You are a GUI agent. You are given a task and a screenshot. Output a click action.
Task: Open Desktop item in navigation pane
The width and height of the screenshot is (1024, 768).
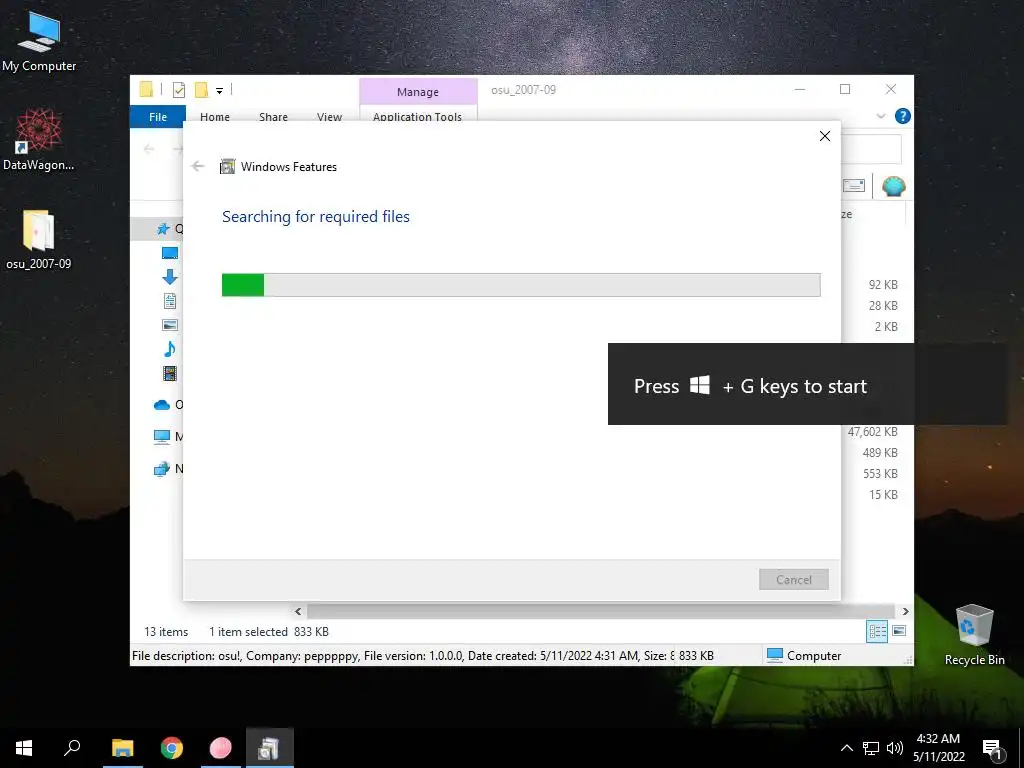tap(170, 253)
